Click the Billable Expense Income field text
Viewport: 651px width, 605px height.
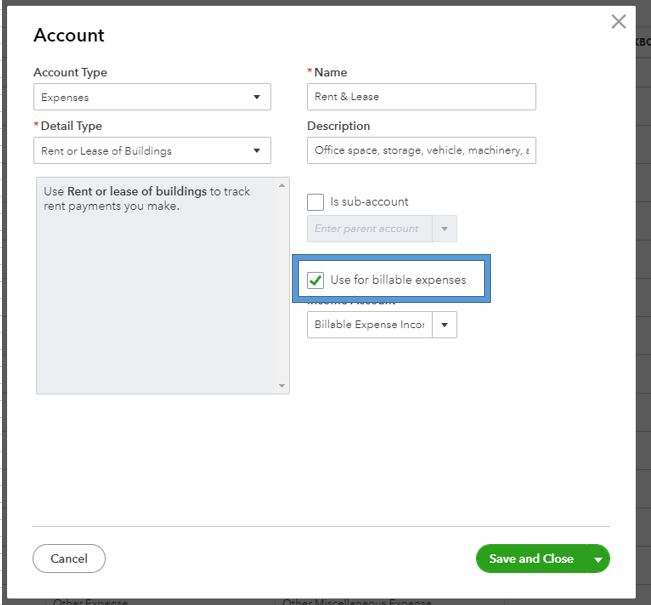point(369,325)
